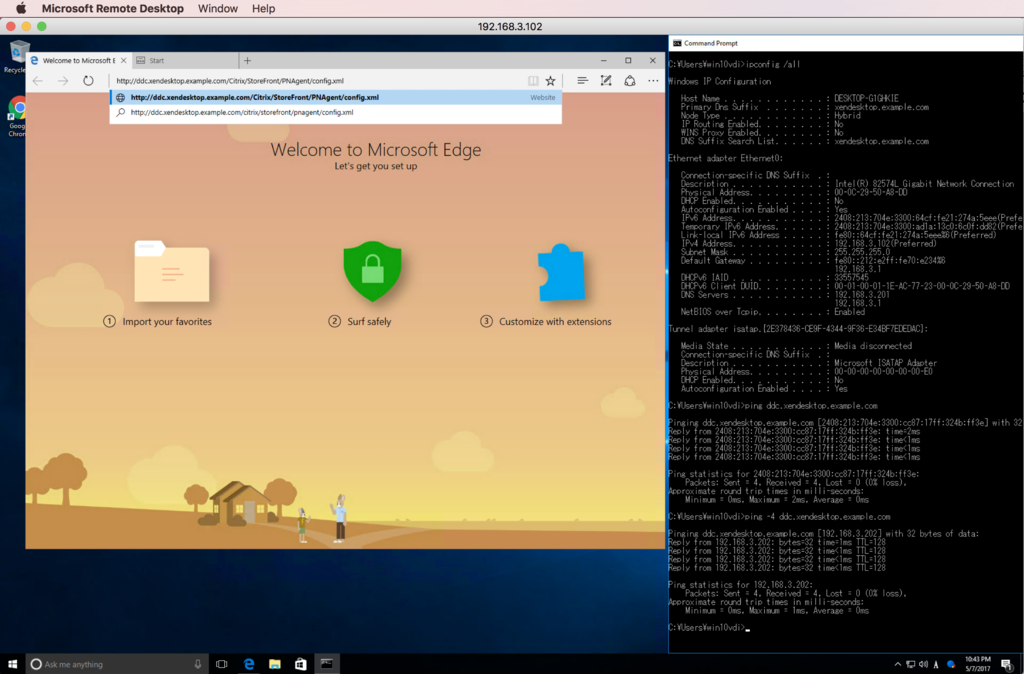Open Edge More actions menu
The width and height of the screenshot is (1024, 674).
pos(653,81)
